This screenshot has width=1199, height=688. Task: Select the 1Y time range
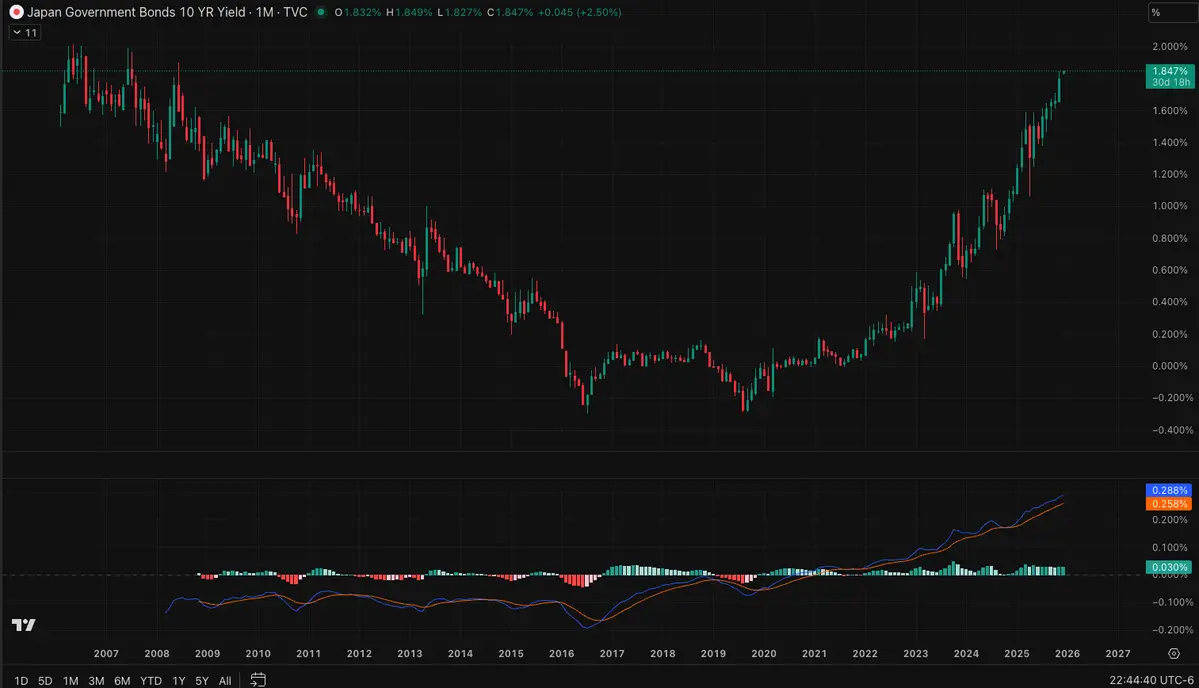179,680
